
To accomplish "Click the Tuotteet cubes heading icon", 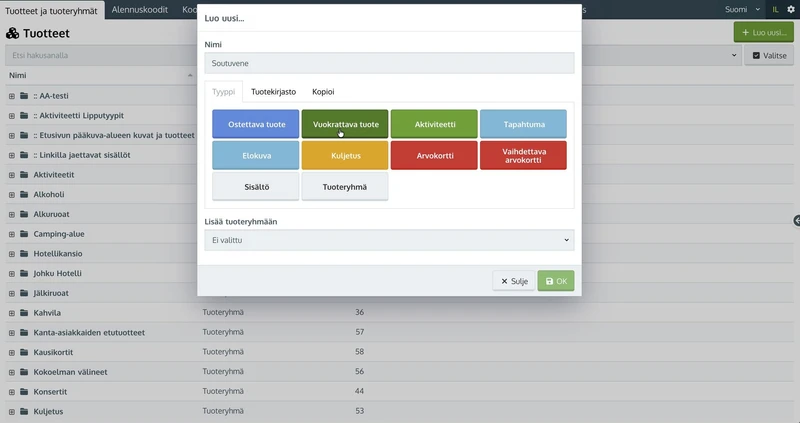I will pos(12,34).
